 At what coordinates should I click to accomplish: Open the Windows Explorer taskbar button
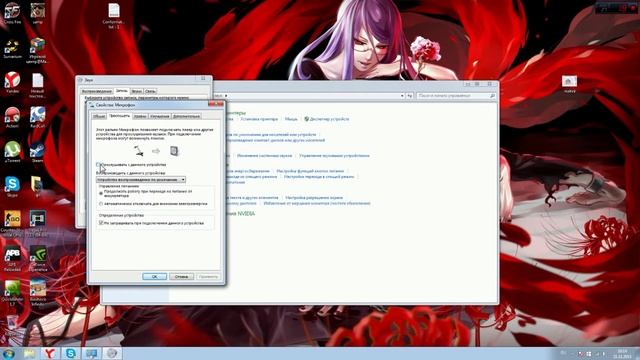29,353
